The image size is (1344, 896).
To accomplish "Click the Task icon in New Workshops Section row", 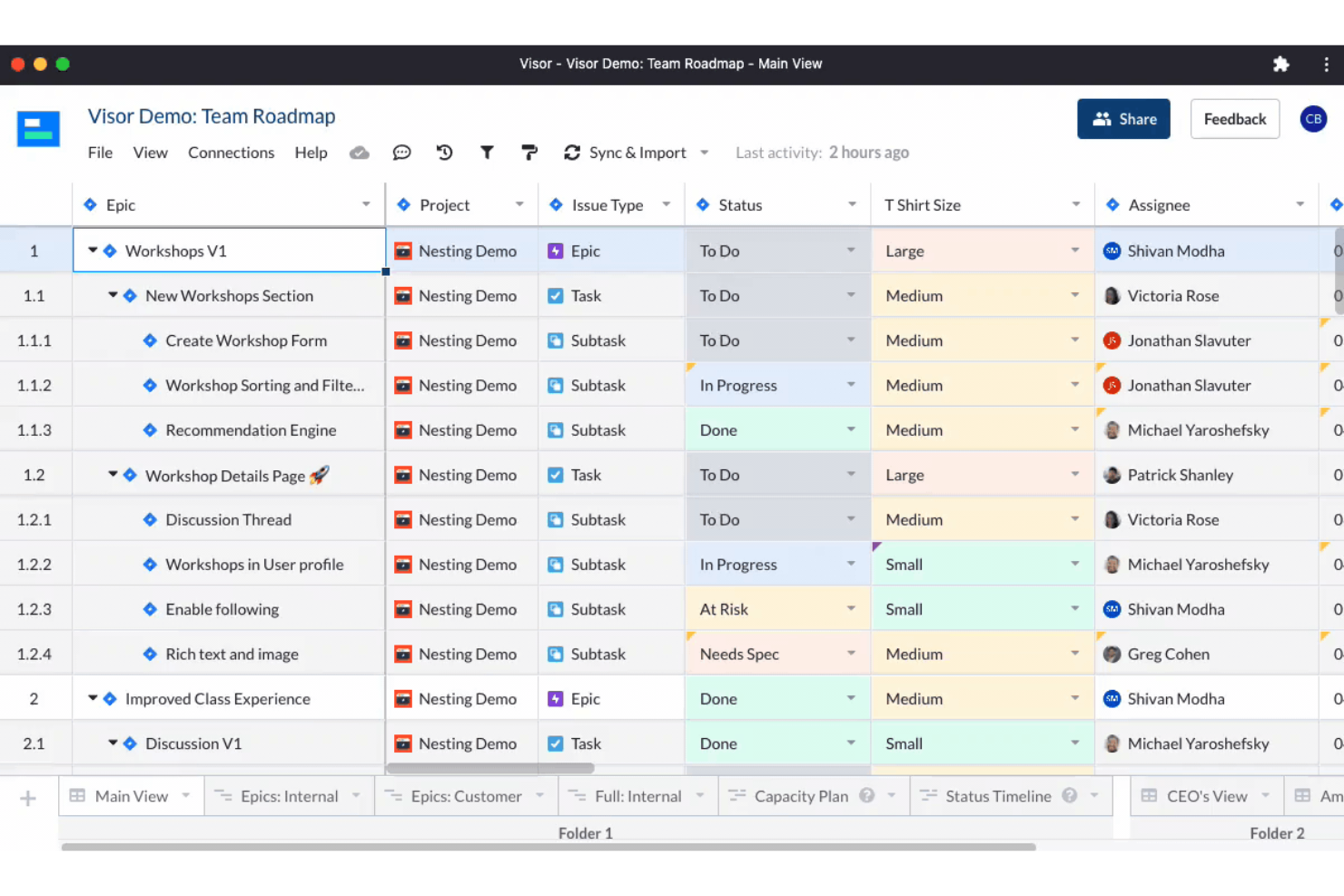I will (556, 295).
